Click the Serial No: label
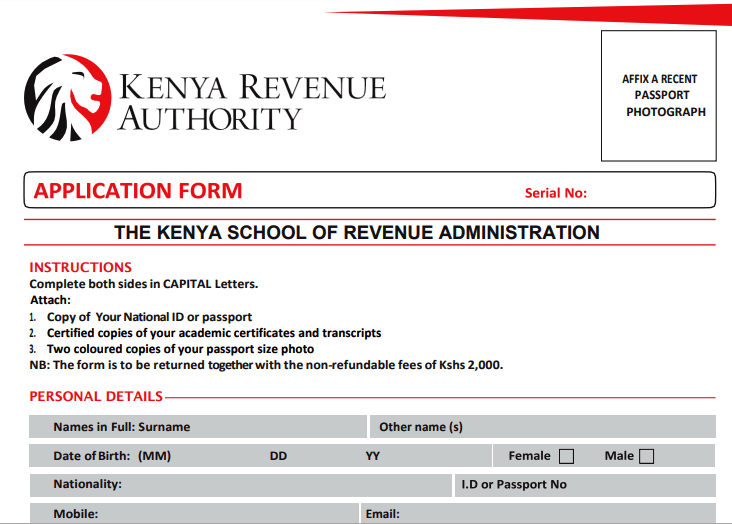 click(x=556, y=193)
